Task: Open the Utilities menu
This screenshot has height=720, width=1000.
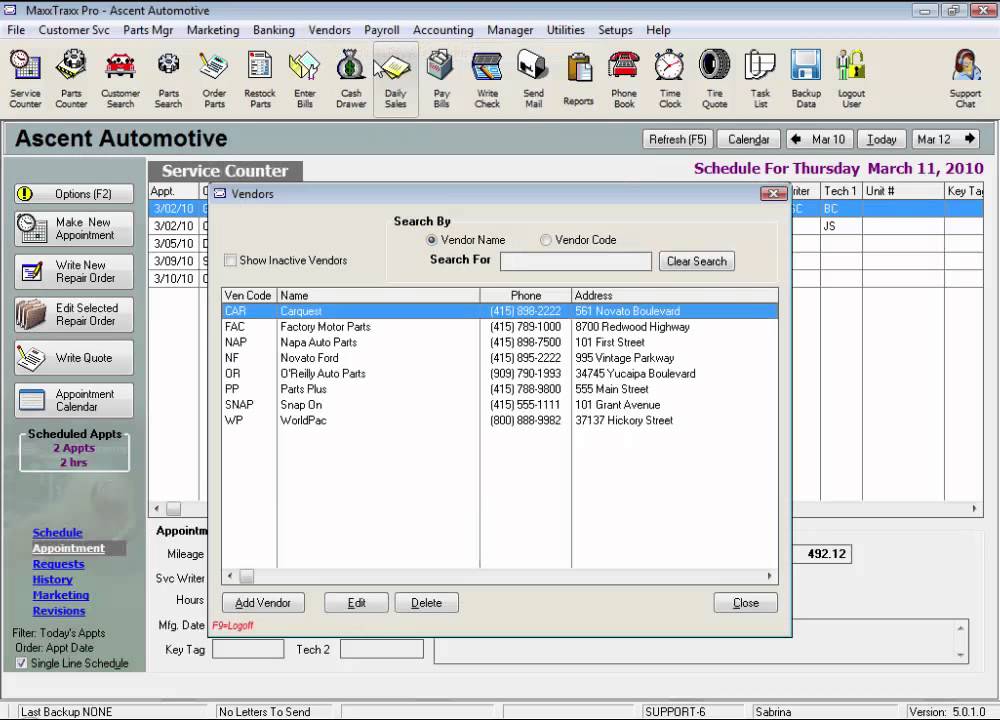Action: [565, 30]
